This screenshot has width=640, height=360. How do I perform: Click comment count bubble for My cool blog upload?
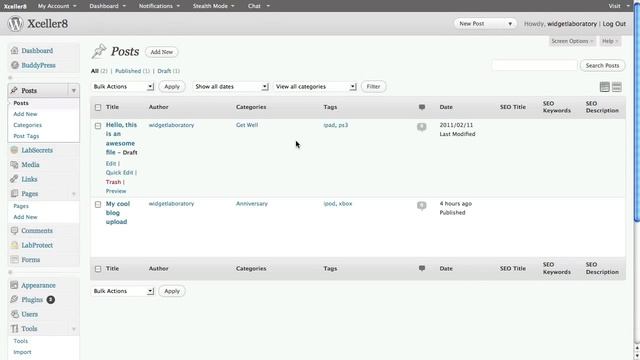coord(422,205)
